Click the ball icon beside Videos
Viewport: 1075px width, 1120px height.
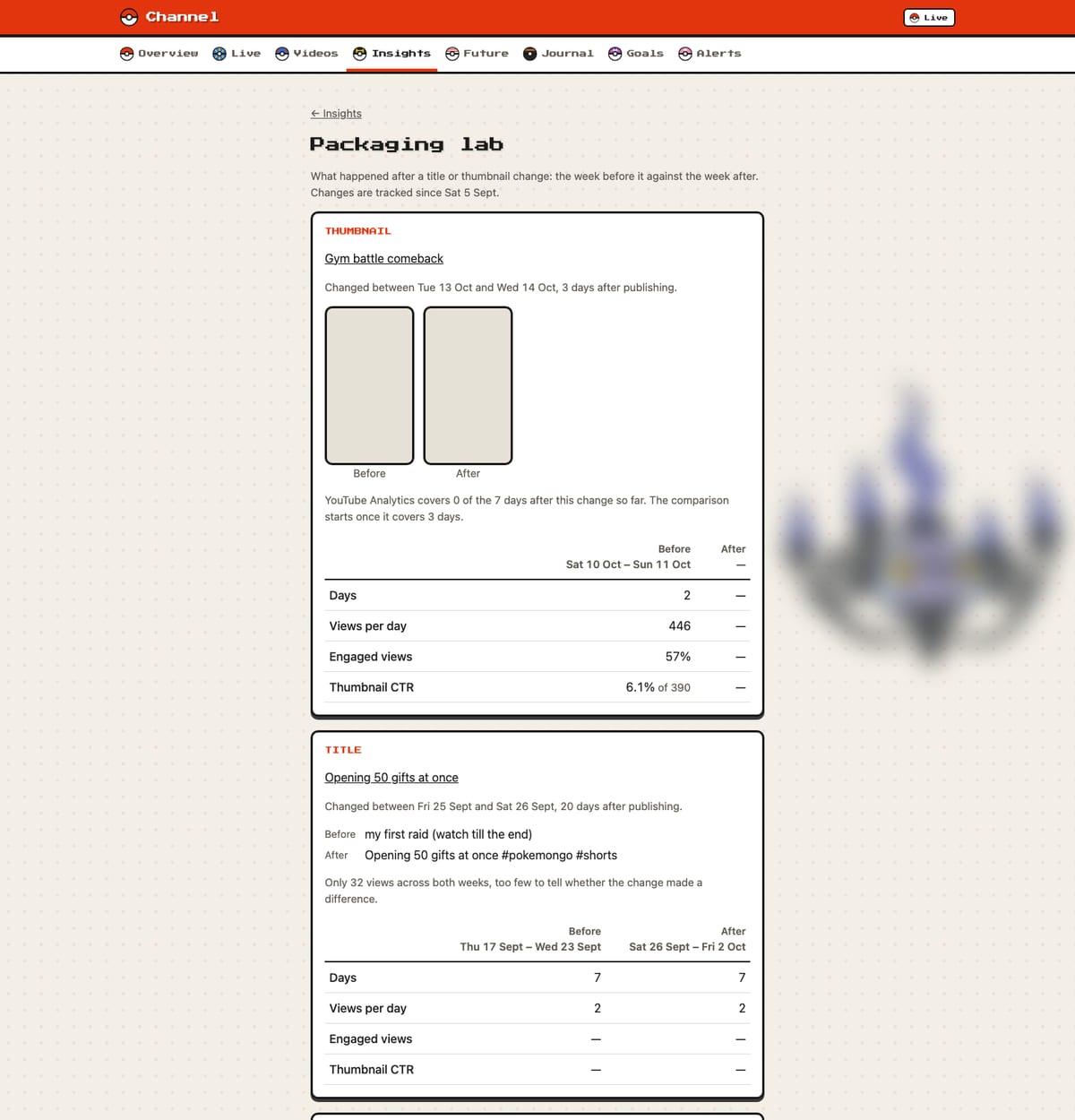point(282,54)
